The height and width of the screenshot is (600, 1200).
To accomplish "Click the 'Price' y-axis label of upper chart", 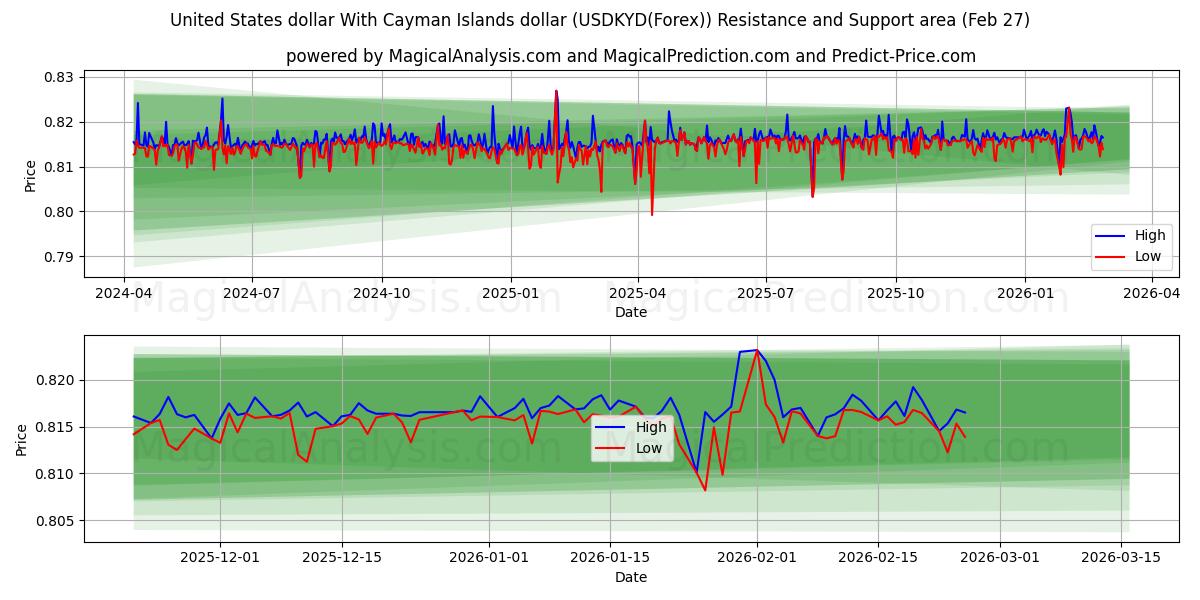I will (30, 175).
